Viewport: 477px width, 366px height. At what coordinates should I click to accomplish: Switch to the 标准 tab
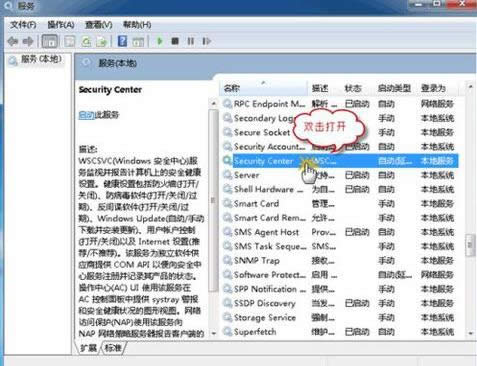pyautogui.click(x=113, y=348)
